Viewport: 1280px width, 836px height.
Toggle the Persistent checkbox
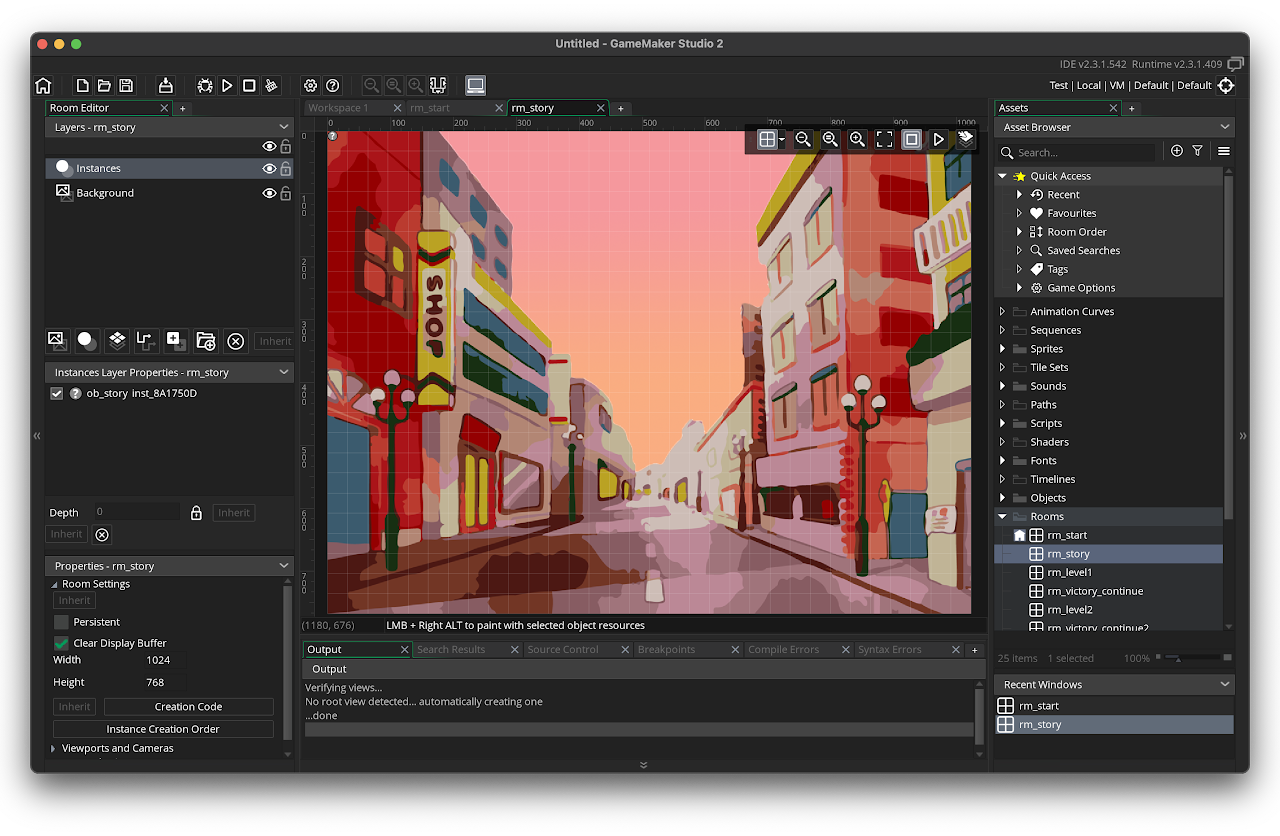coord(61,622)
